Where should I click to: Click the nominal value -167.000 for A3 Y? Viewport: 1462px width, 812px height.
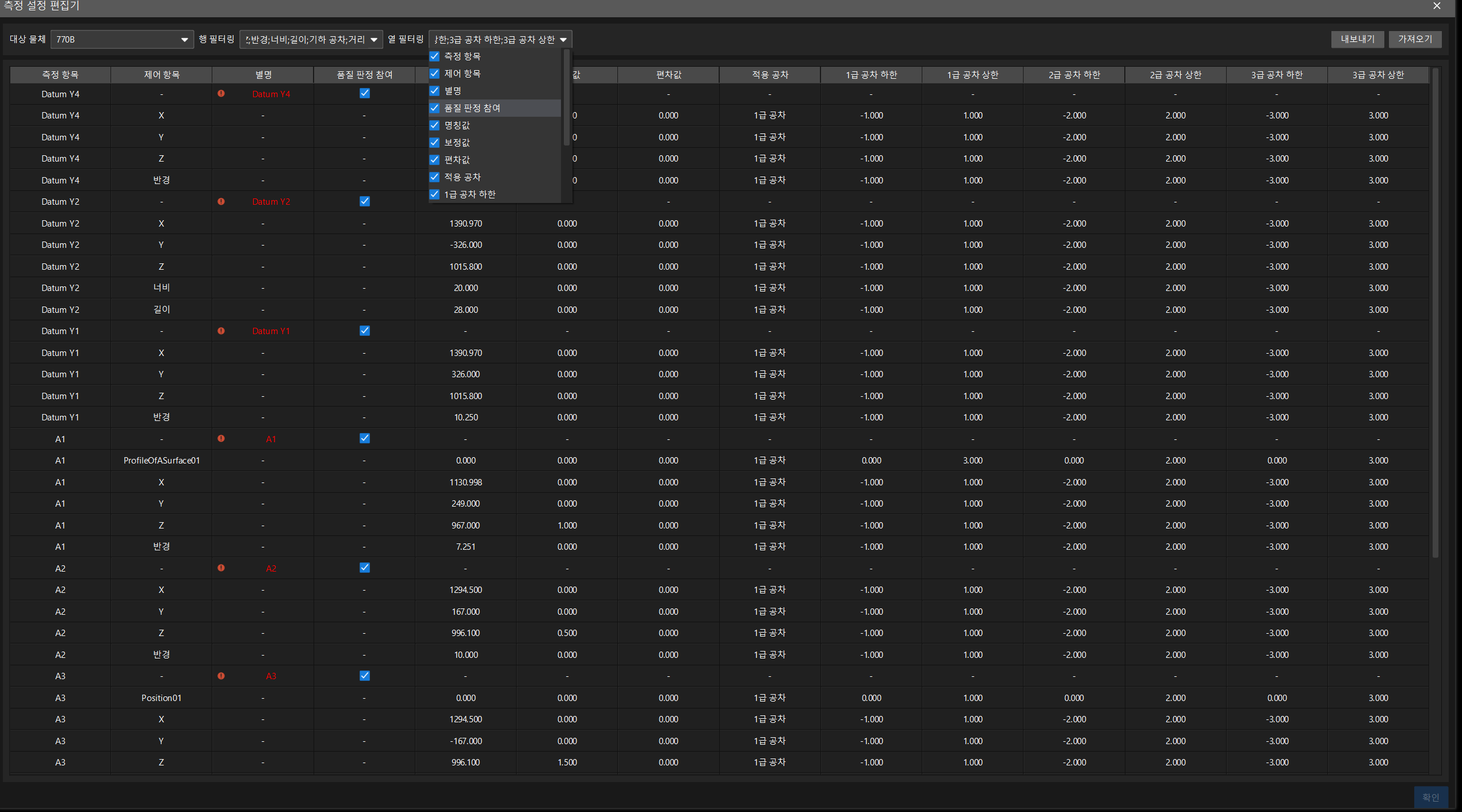pyautogui.click(x=466, y=741)
